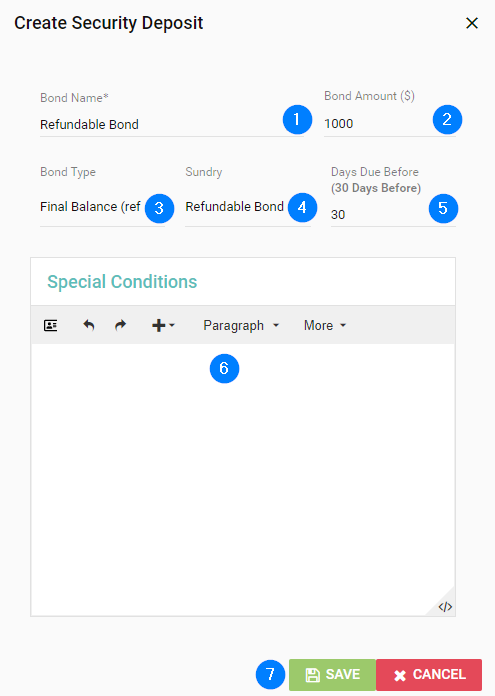
Task: Click the code view icon in editor corner
Action: pyautogui.click(x=445, y=606)
